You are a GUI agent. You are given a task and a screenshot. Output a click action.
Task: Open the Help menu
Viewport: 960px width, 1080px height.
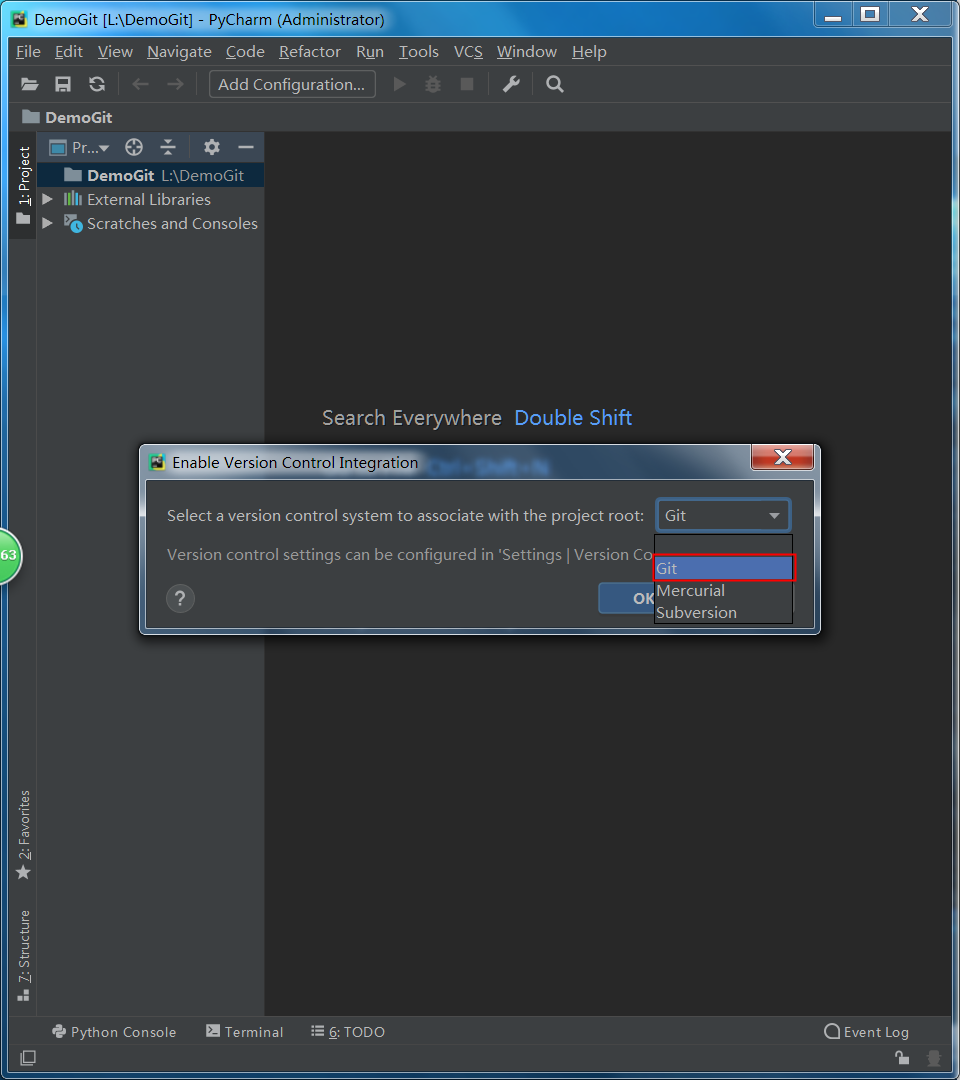coord(589,52)
